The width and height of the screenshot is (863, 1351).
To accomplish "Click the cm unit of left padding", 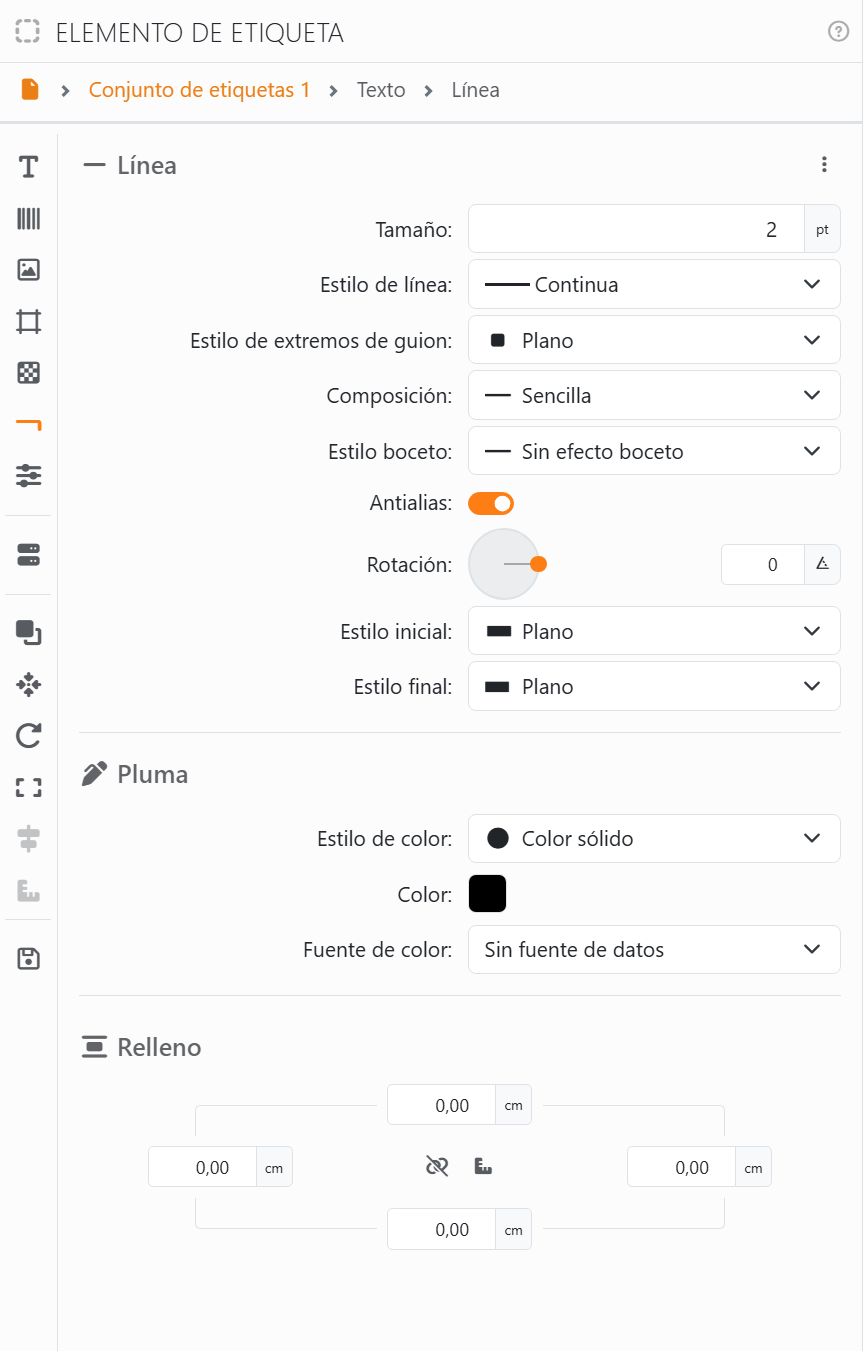I will tap(274, 1167).
